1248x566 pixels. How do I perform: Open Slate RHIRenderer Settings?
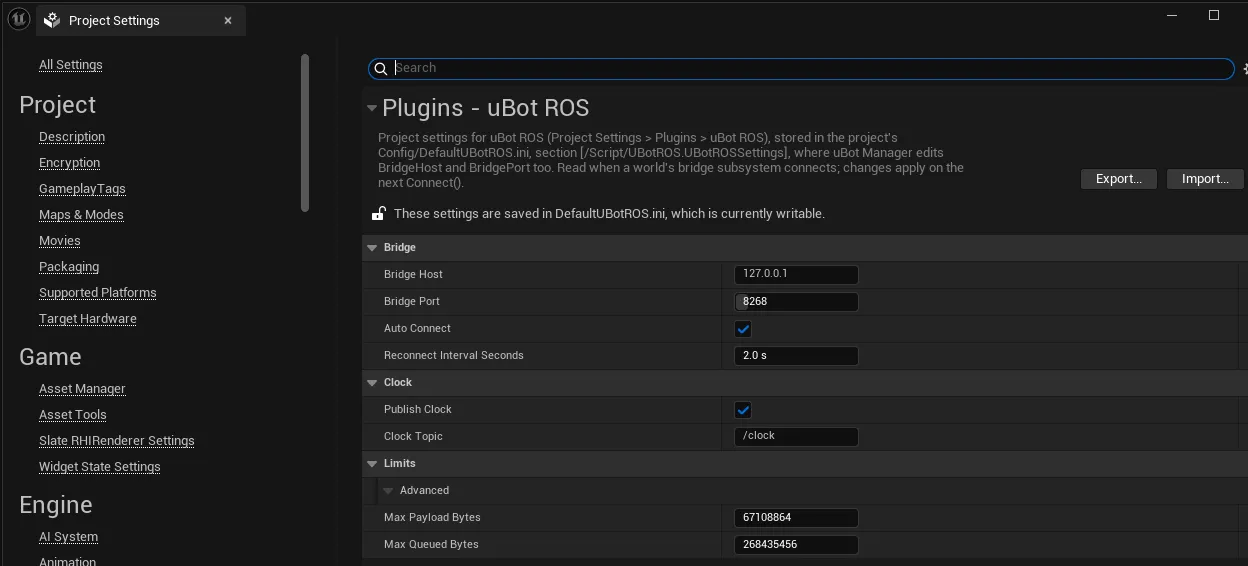click(117, 441)
